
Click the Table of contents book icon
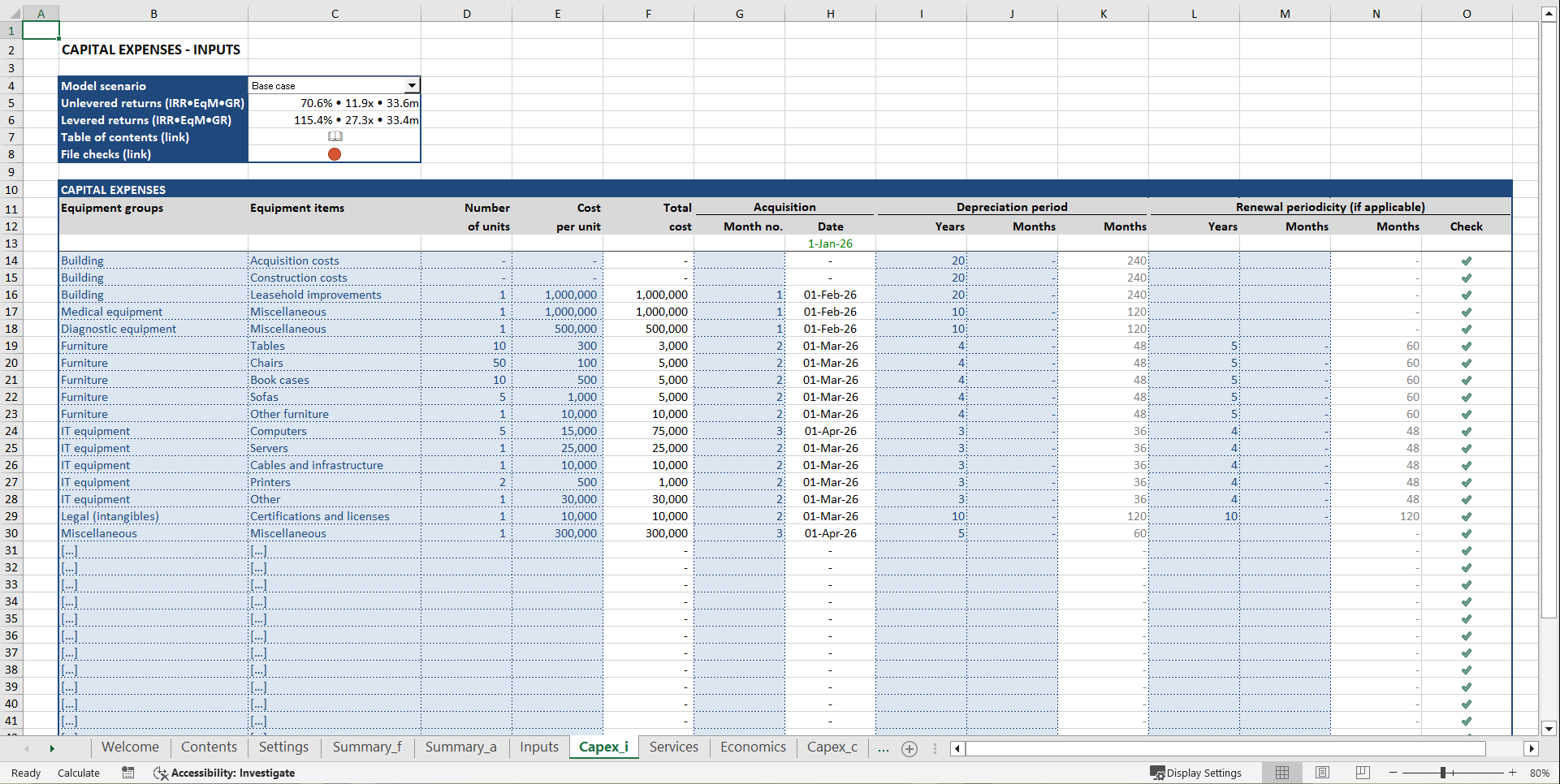[x=335, y=136]
